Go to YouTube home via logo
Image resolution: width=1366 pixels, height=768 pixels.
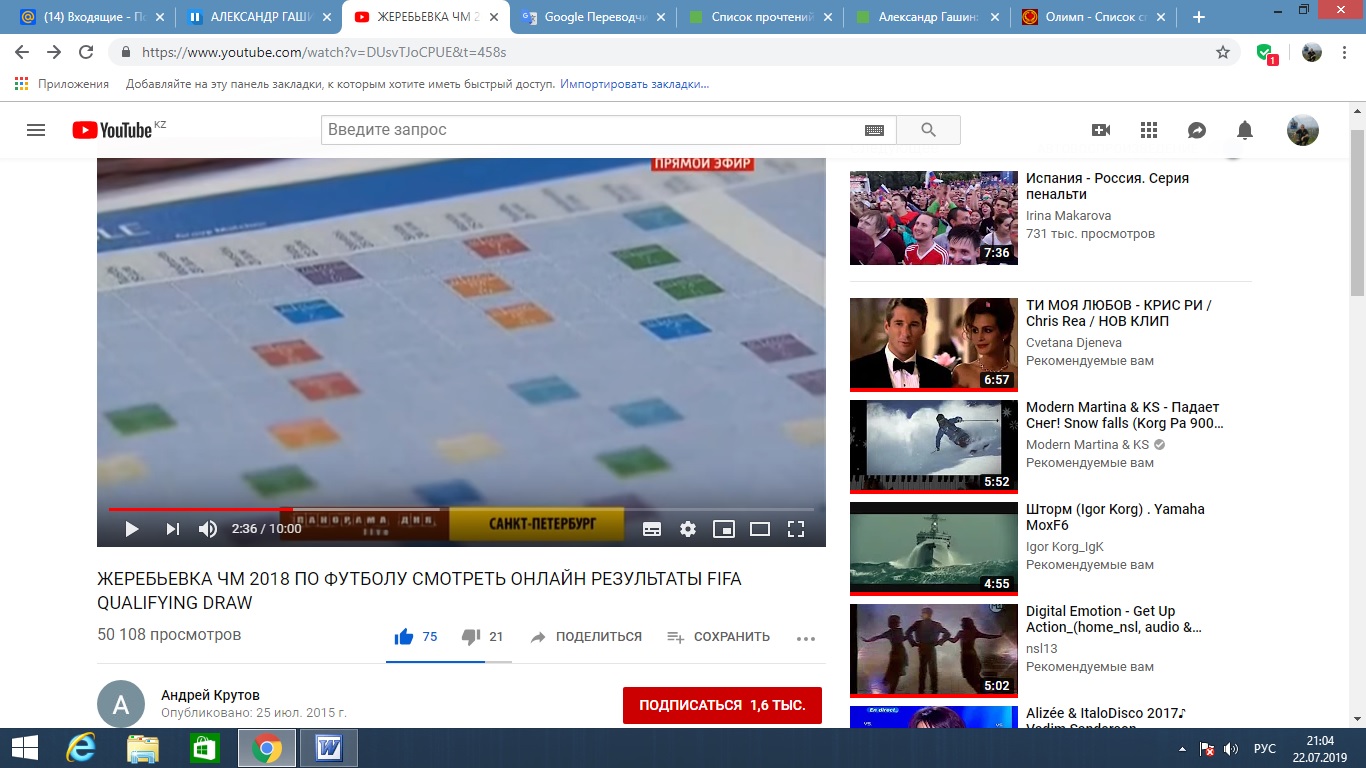(112, 130)
